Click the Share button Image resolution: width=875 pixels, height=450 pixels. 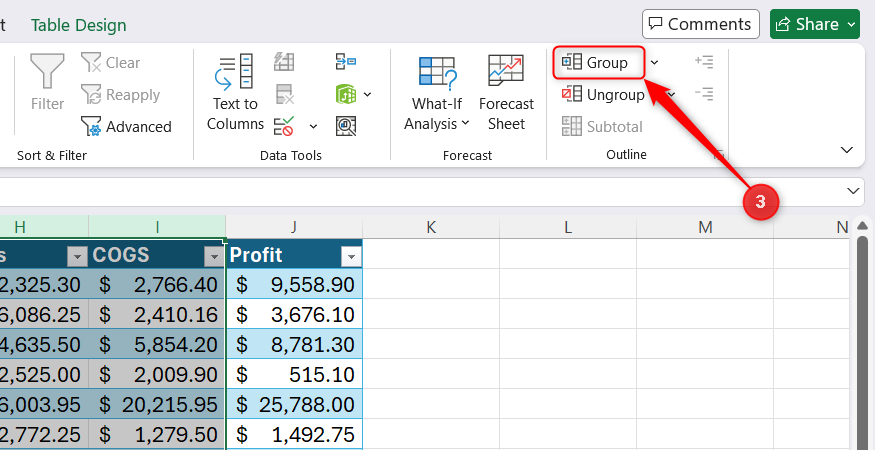coord(815,24)
